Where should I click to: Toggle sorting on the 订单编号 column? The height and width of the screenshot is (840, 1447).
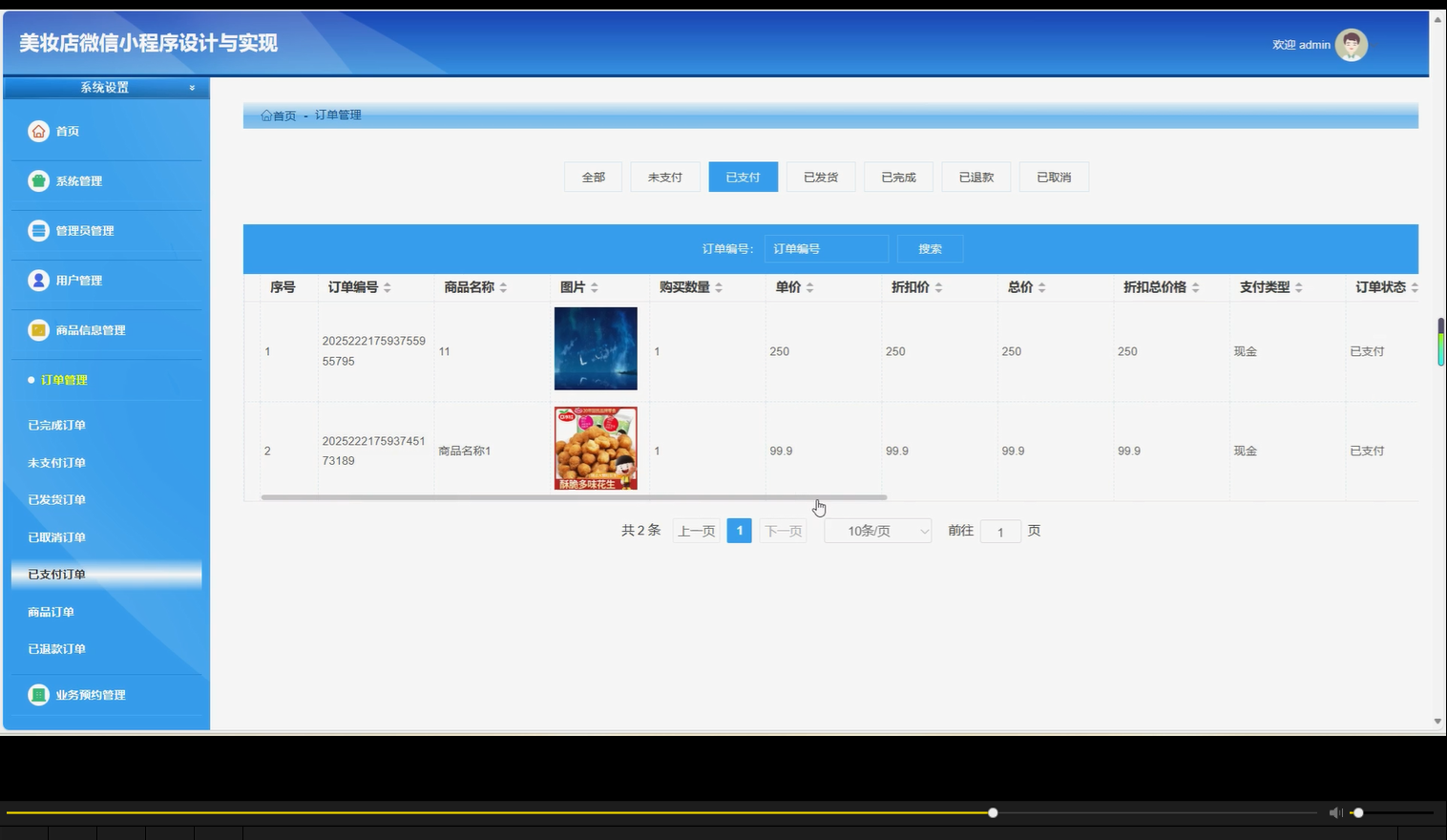387,286
